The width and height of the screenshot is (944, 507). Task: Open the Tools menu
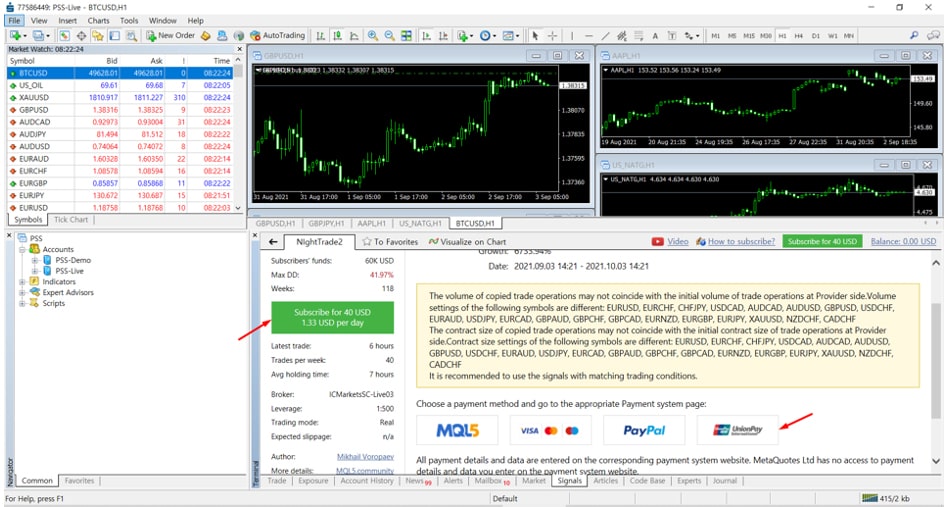(x=129, y=20)
